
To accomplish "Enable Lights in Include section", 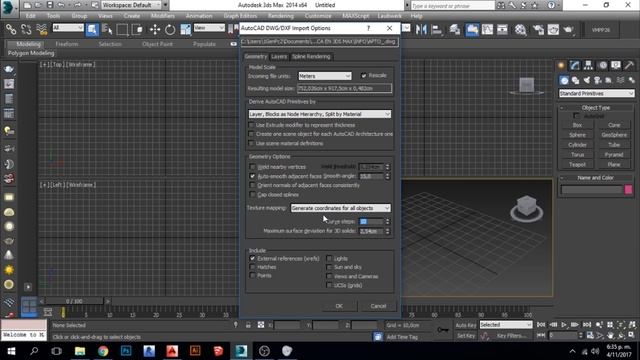I will [329, 258].
